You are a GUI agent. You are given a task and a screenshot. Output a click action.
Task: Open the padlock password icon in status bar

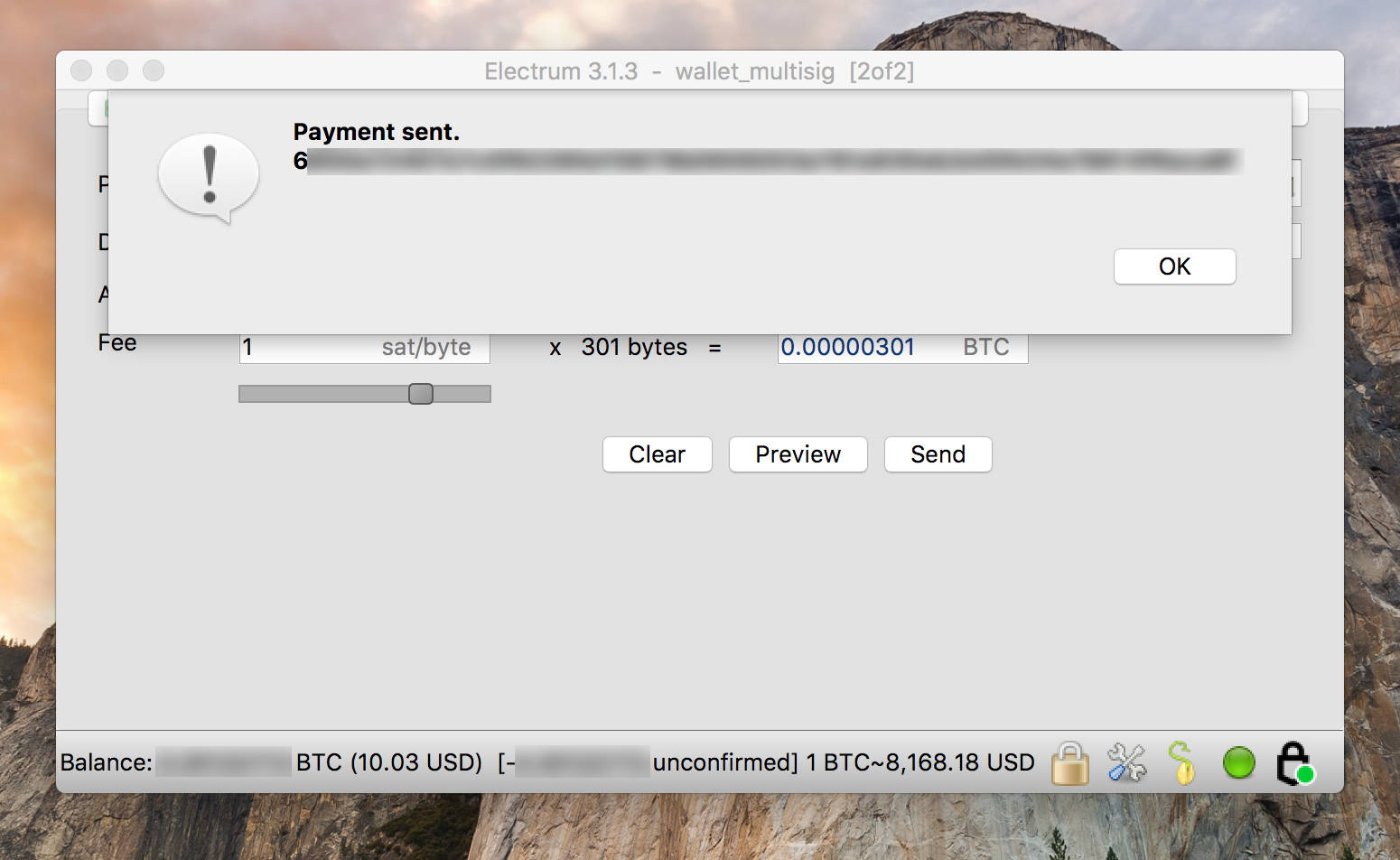tap(1069, 763)
